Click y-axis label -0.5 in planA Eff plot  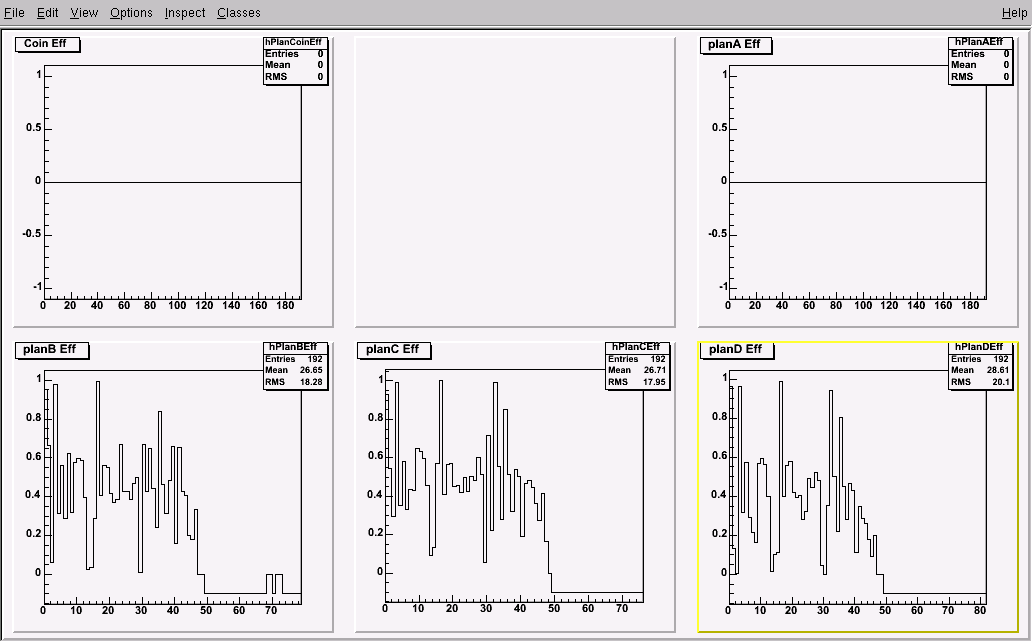tap(717, 234)
